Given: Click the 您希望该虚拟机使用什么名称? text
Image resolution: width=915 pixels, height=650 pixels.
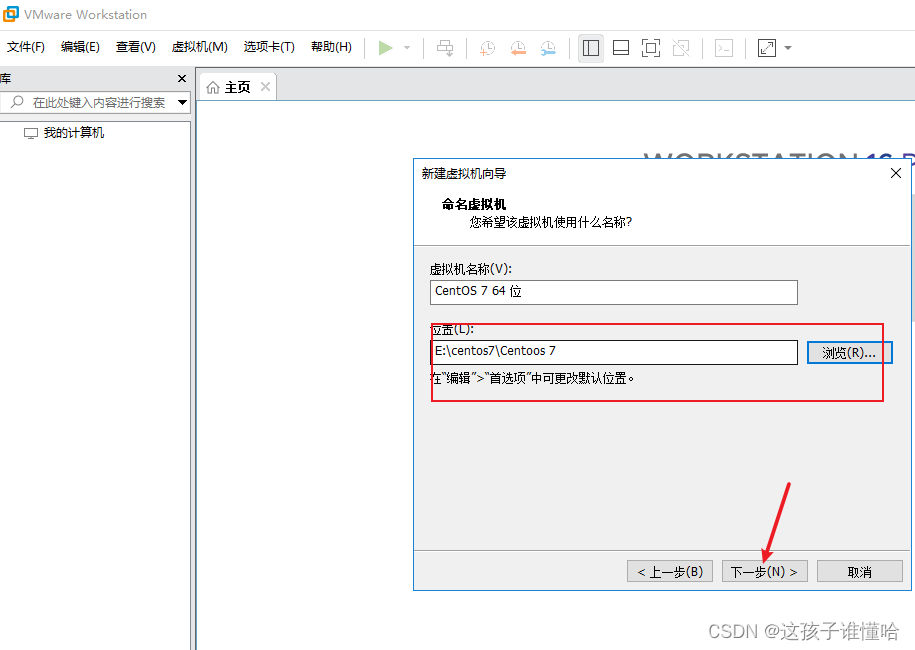Looking at the screenshot, I should coord(550,222).
